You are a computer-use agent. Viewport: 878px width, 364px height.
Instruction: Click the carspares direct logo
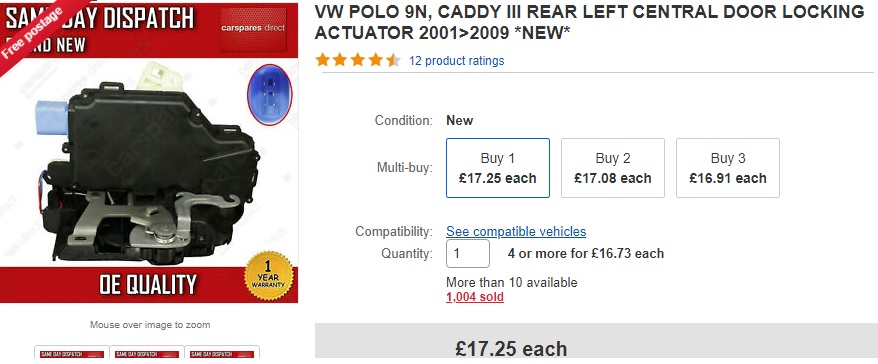(x=253, y=29)
